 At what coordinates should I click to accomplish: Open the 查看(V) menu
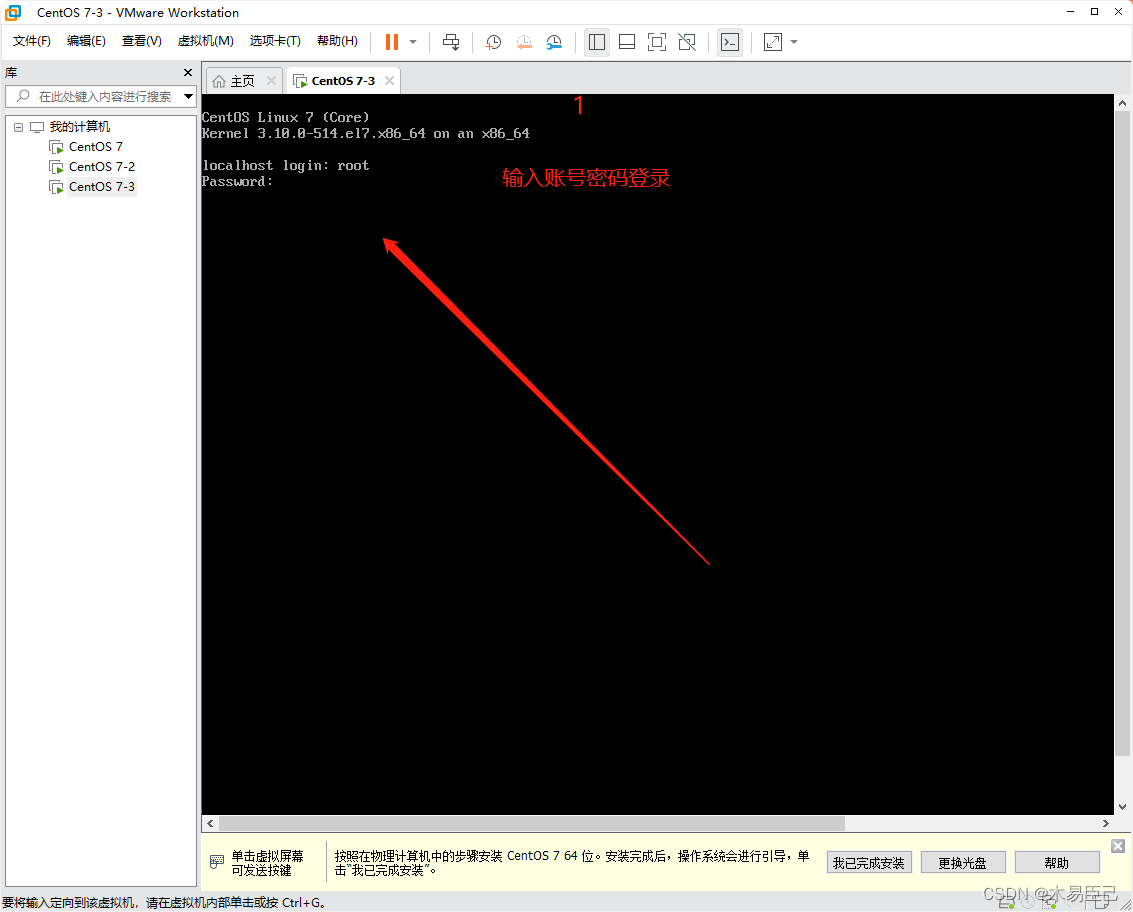142,41
